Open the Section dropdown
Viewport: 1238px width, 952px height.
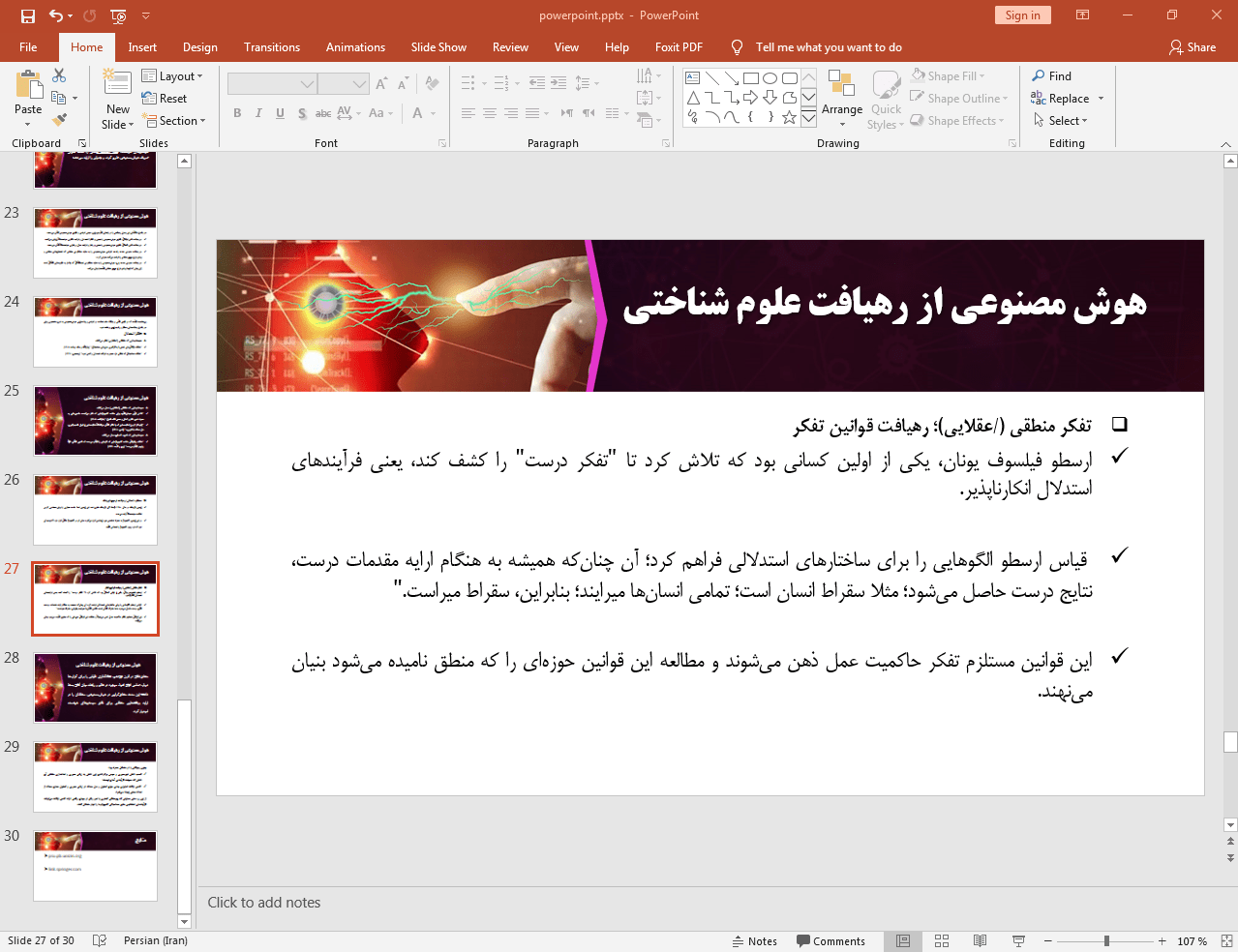pyautogui.click(x=174, y=121)
